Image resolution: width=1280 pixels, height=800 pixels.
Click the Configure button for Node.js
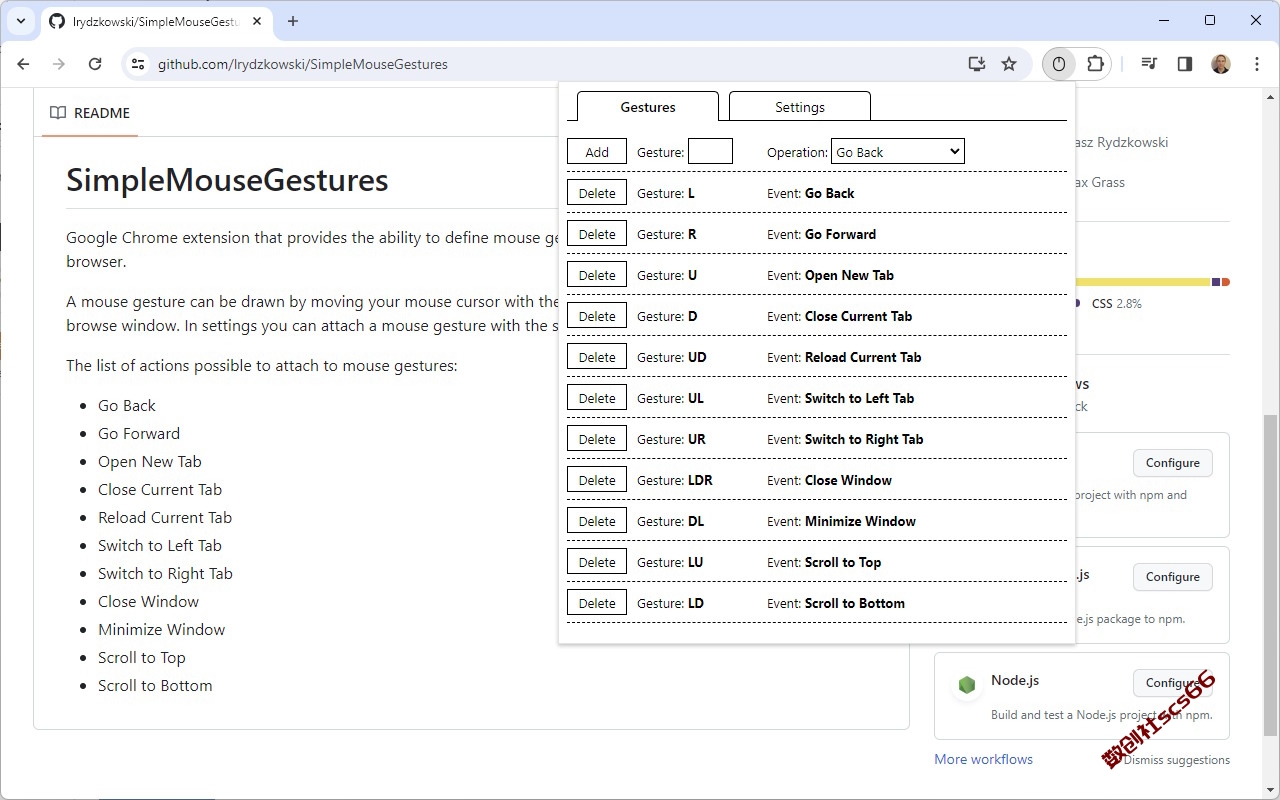(1172, 683)
